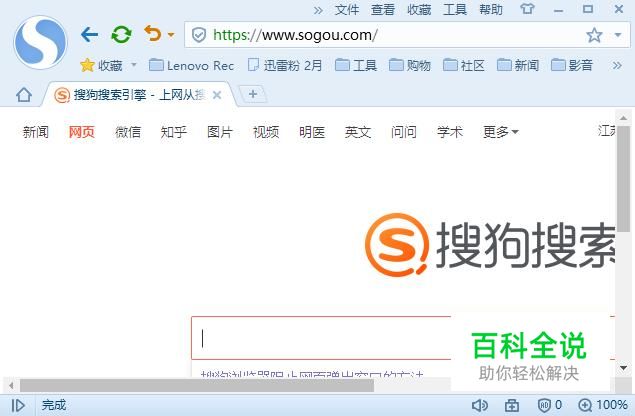Click the 搜狗搜索 logo

pyautogui.click(x=489, y=245)
